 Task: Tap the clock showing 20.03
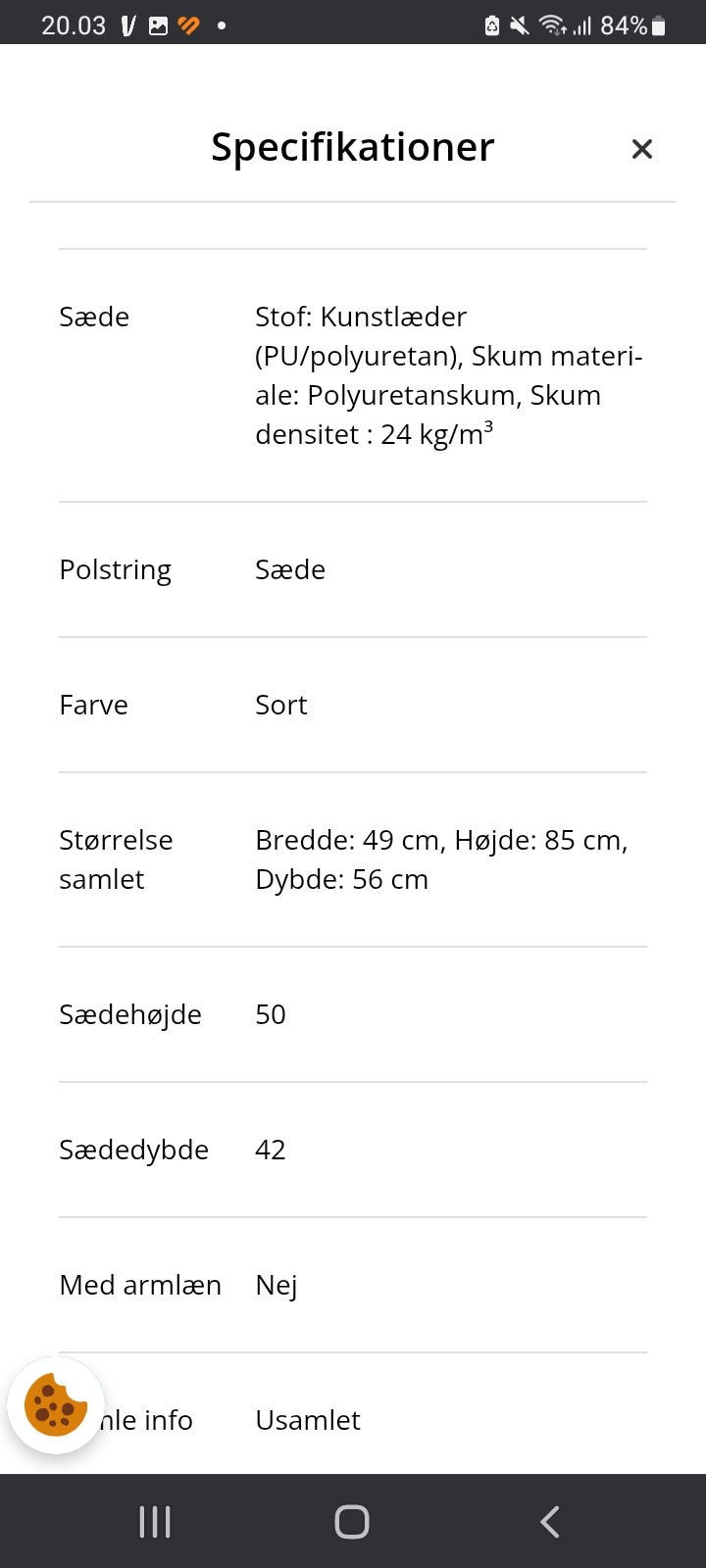[x=76, y=24]
